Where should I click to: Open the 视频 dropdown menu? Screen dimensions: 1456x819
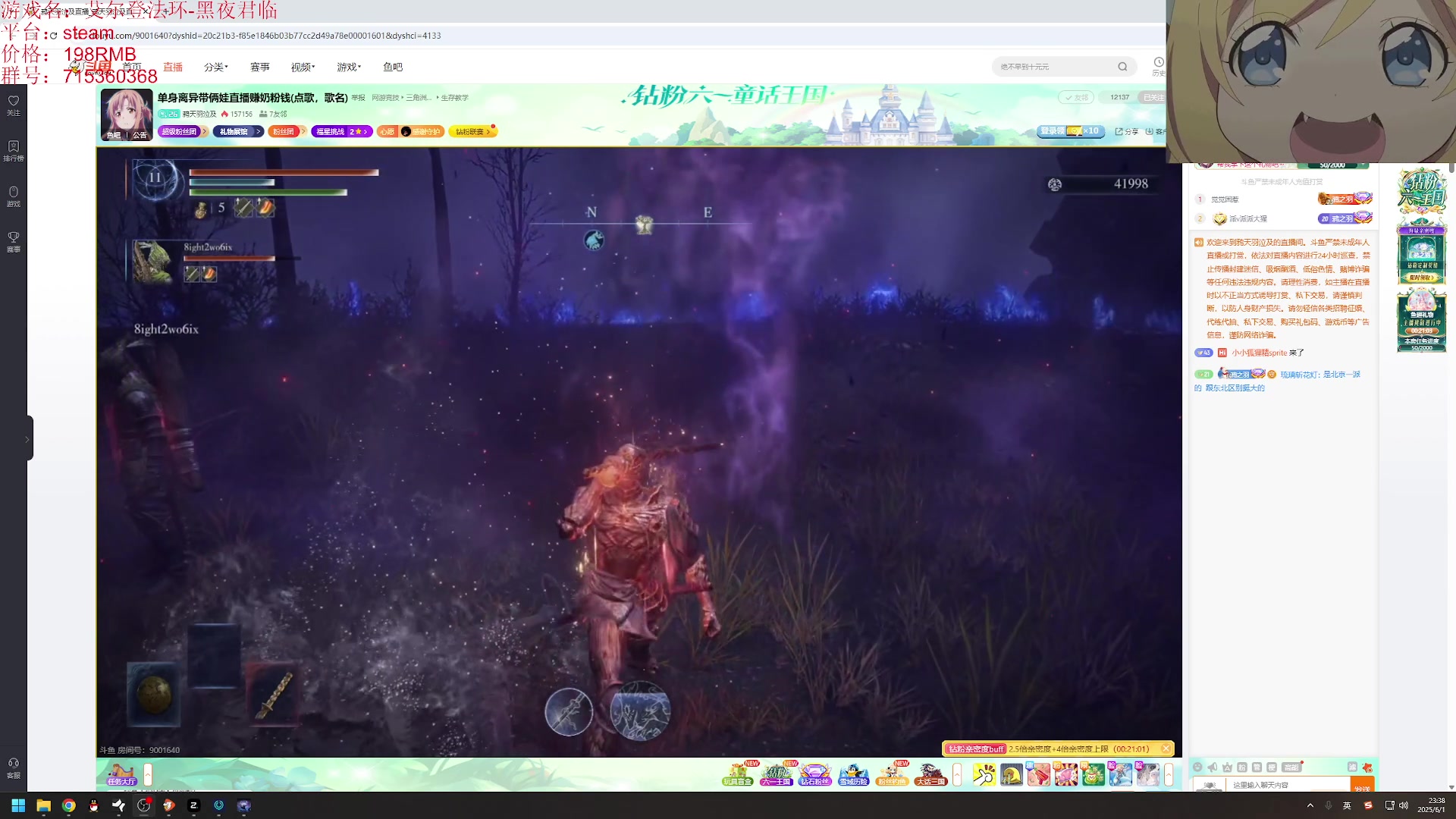(303, 67)
